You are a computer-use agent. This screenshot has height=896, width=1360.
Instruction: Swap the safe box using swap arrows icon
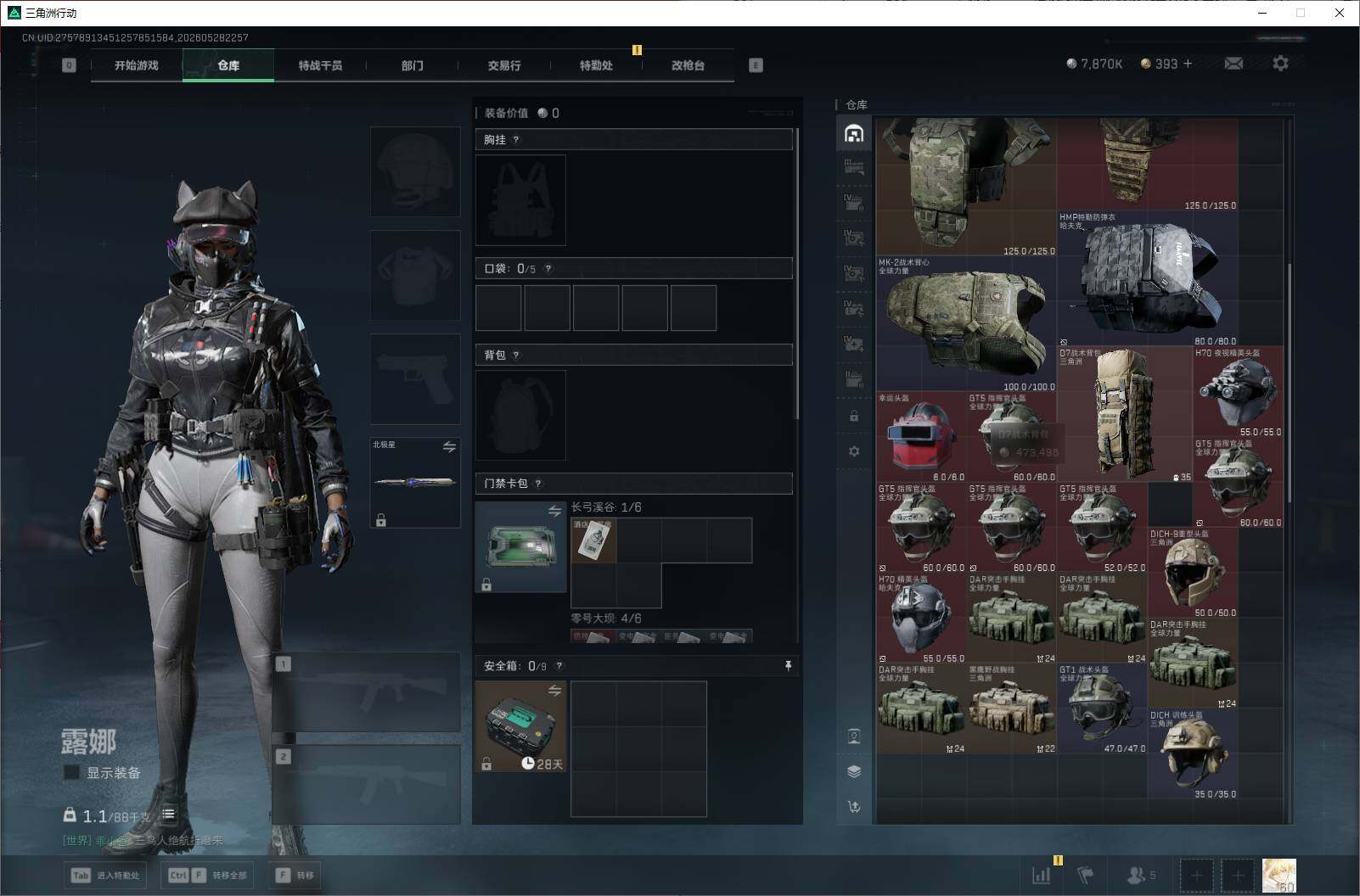[x=554, y=691]
